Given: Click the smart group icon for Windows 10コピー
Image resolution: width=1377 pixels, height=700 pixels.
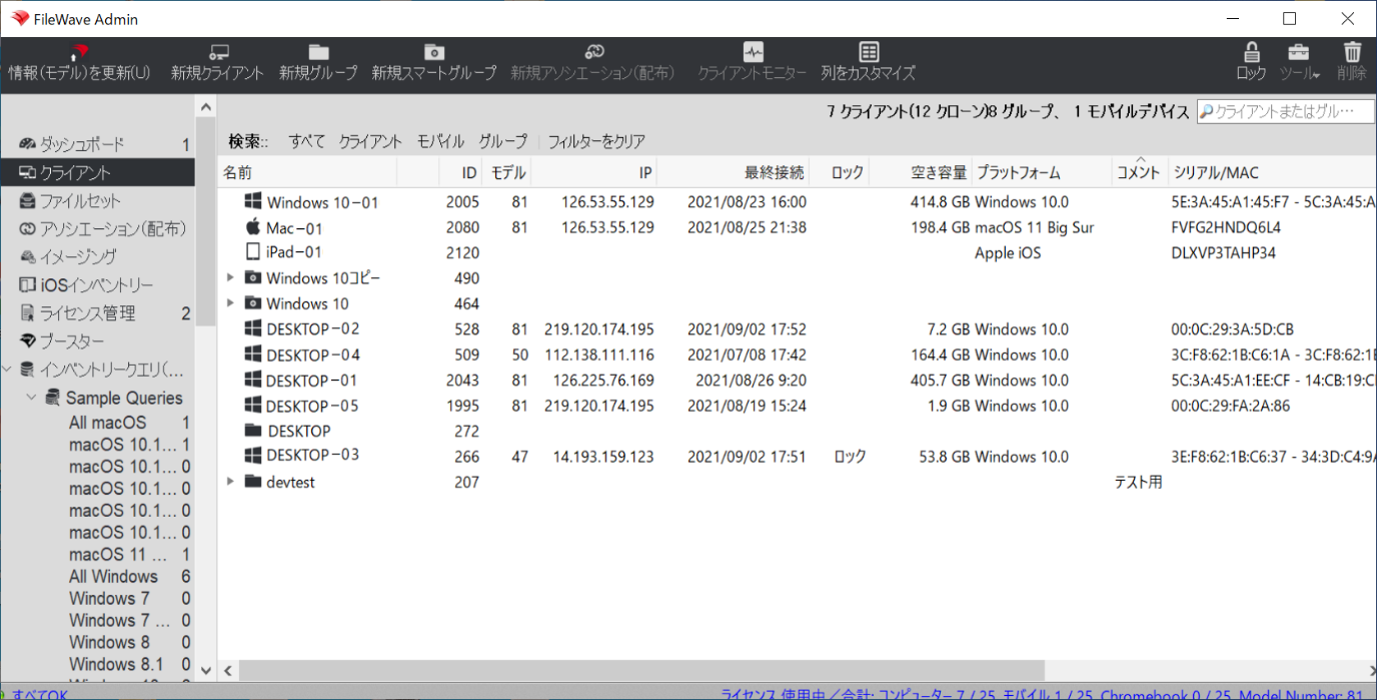Looking at the screenshot, I should click(x=253, y=277).
